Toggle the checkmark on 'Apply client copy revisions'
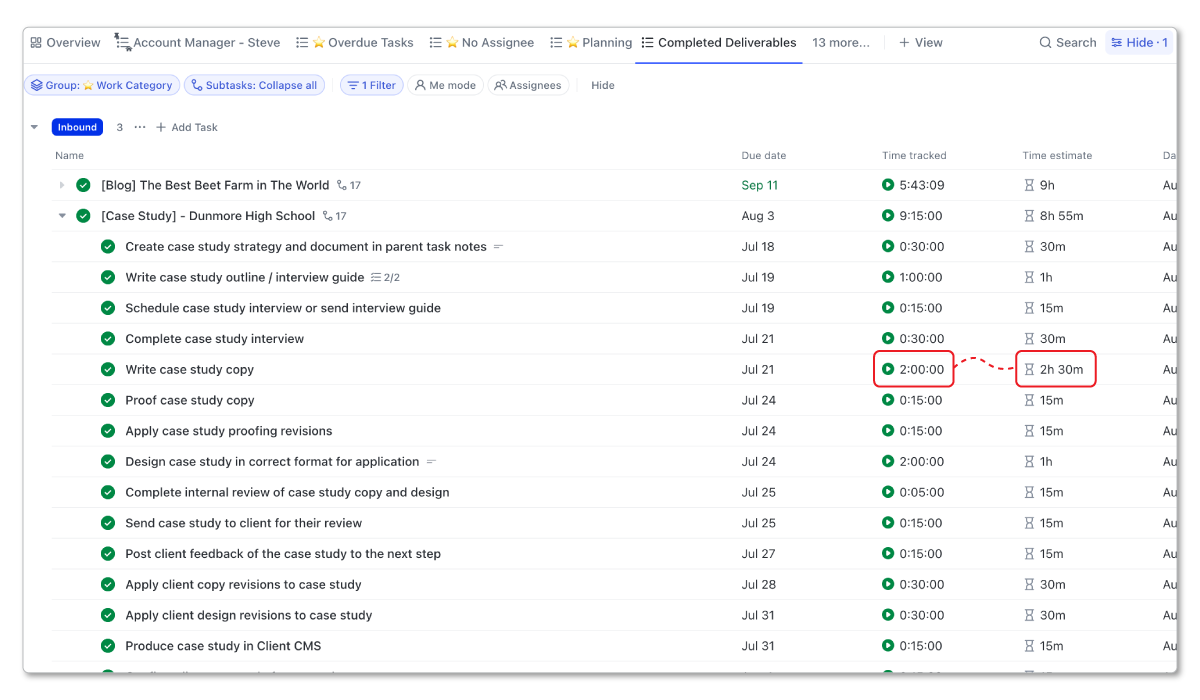1200x700 pixels. (108, 584)
